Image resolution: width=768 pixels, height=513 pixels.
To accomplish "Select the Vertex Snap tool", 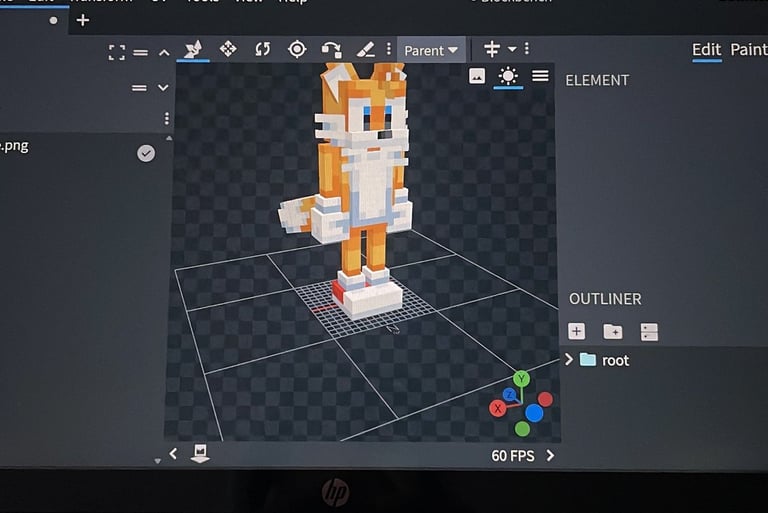I will click(x=332, y=49).
